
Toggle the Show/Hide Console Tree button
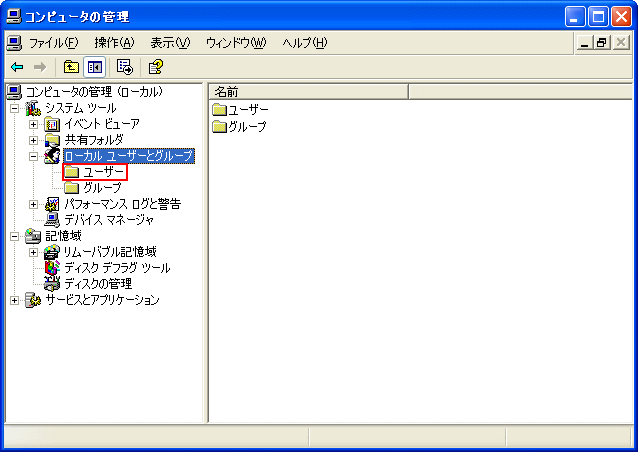(95, 67)
